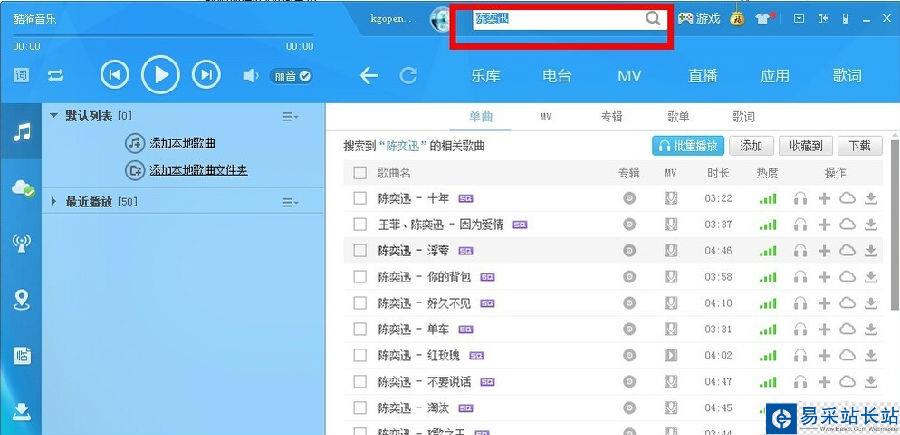Listen to 十年 via headphone icon
Image resolution: width=900 pixels, height=435 pixels.
pos(800,199)
